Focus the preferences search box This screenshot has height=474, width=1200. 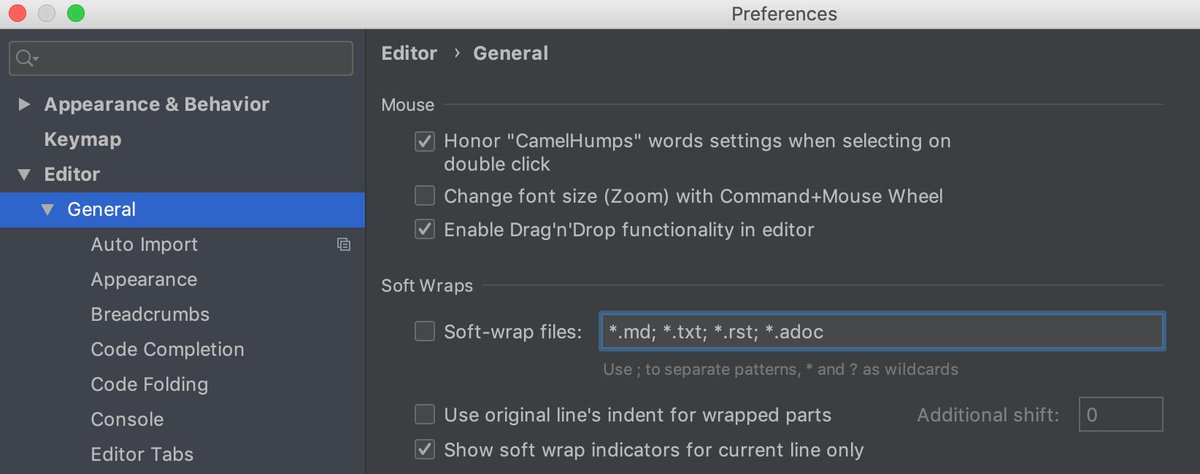tap(181, 58)
